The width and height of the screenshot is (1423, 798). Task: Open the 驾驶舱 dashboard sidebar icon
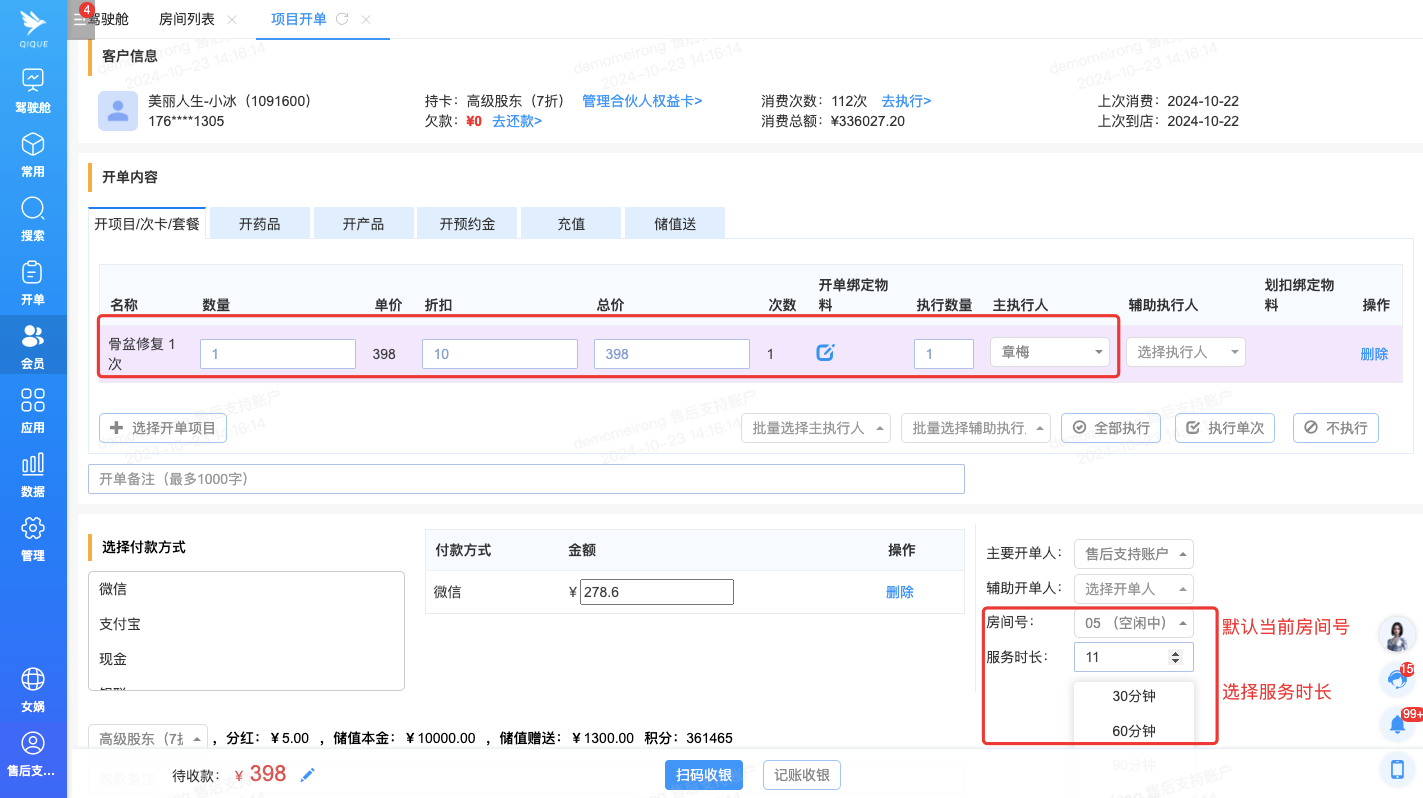tap(33, 80)
